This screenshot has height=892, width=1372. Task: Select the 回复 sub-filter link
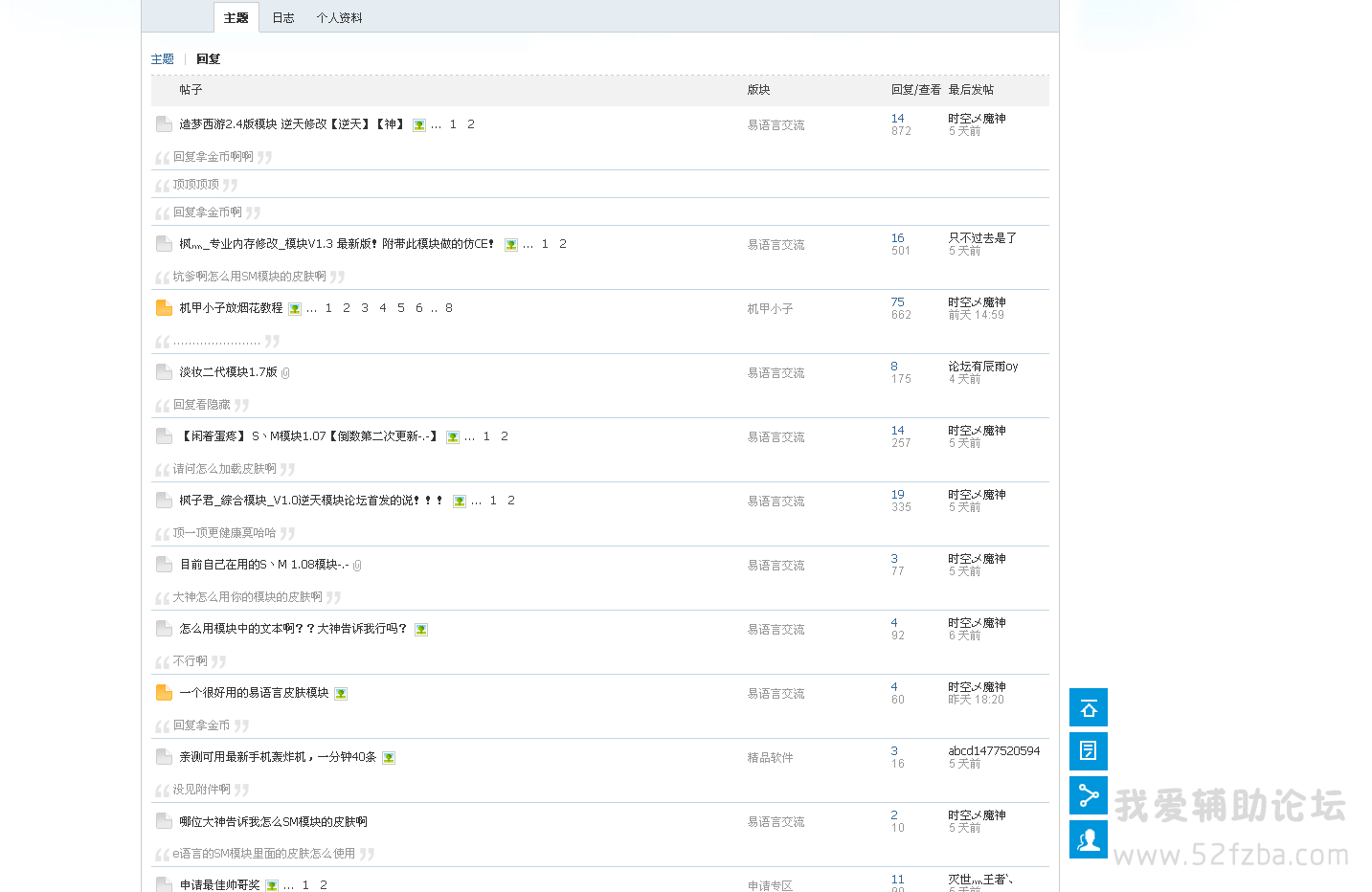[208, 59]
